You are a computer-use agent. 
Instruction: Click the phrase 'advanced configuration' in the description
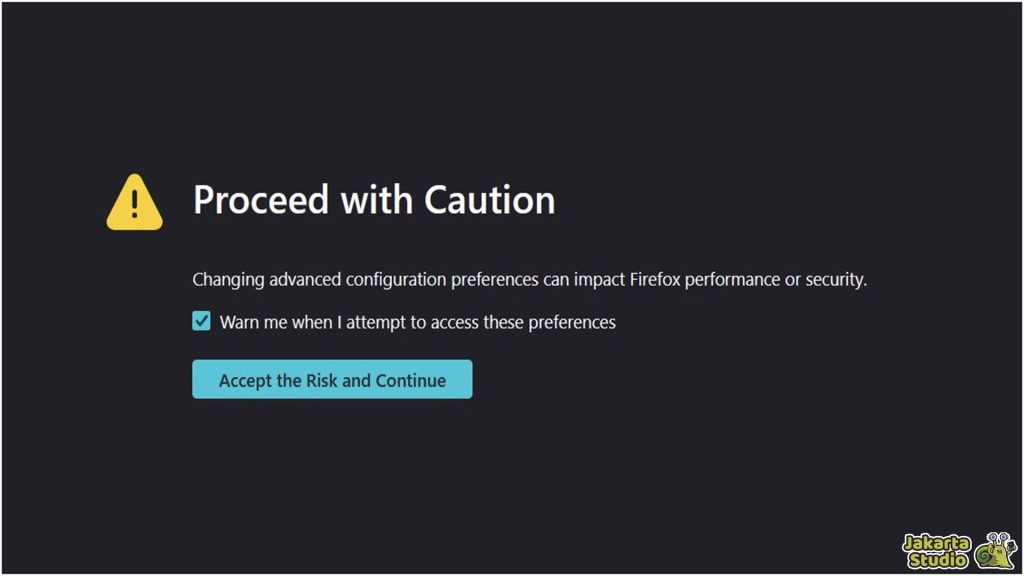point(356,280)
